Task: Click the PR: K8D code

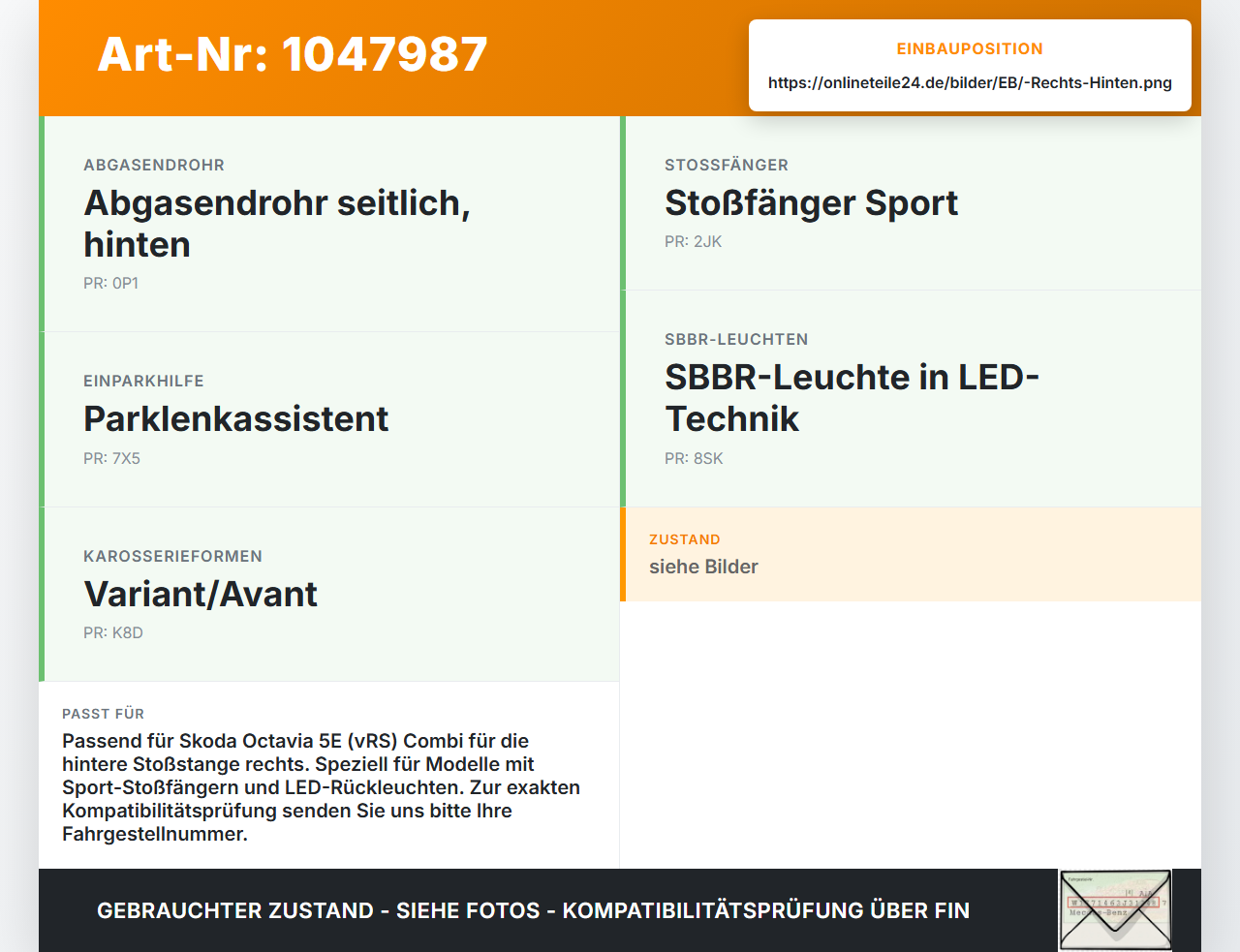Action: pyautogui.click(x=113, y=633)
